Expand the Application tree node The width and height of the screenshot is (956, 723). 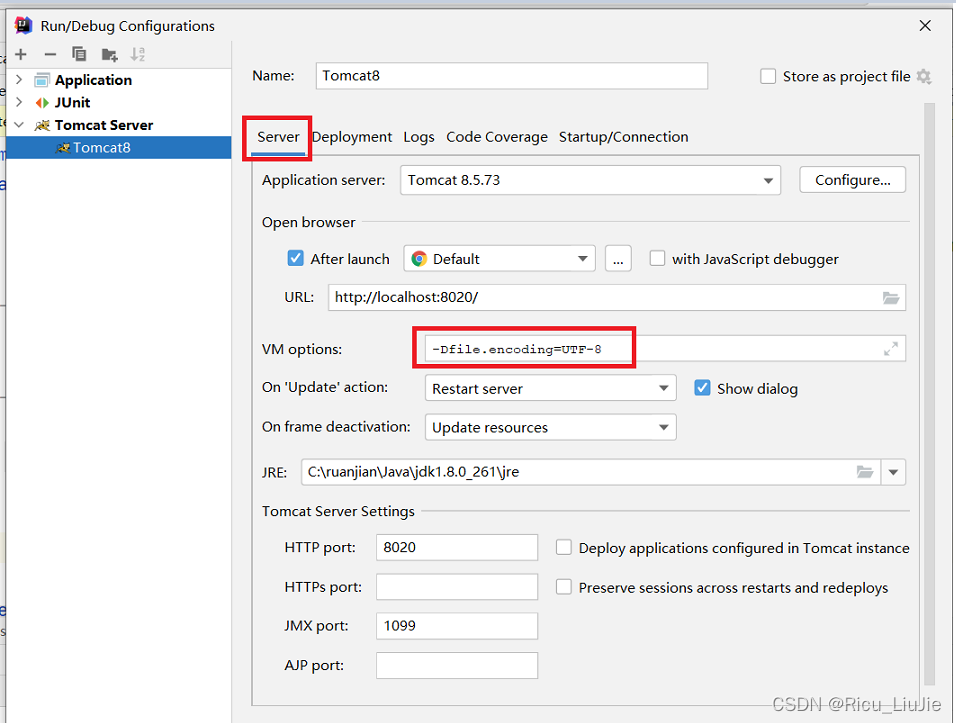coord(19,80)
